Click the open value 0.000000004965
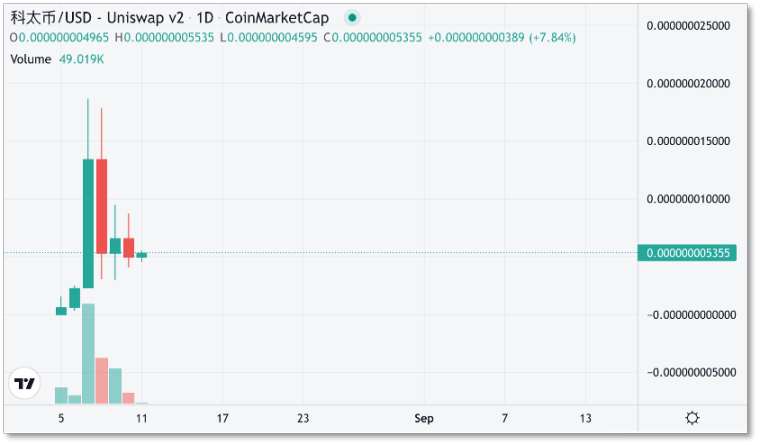Screen dimensions: 760x445 tap(63, 38)
